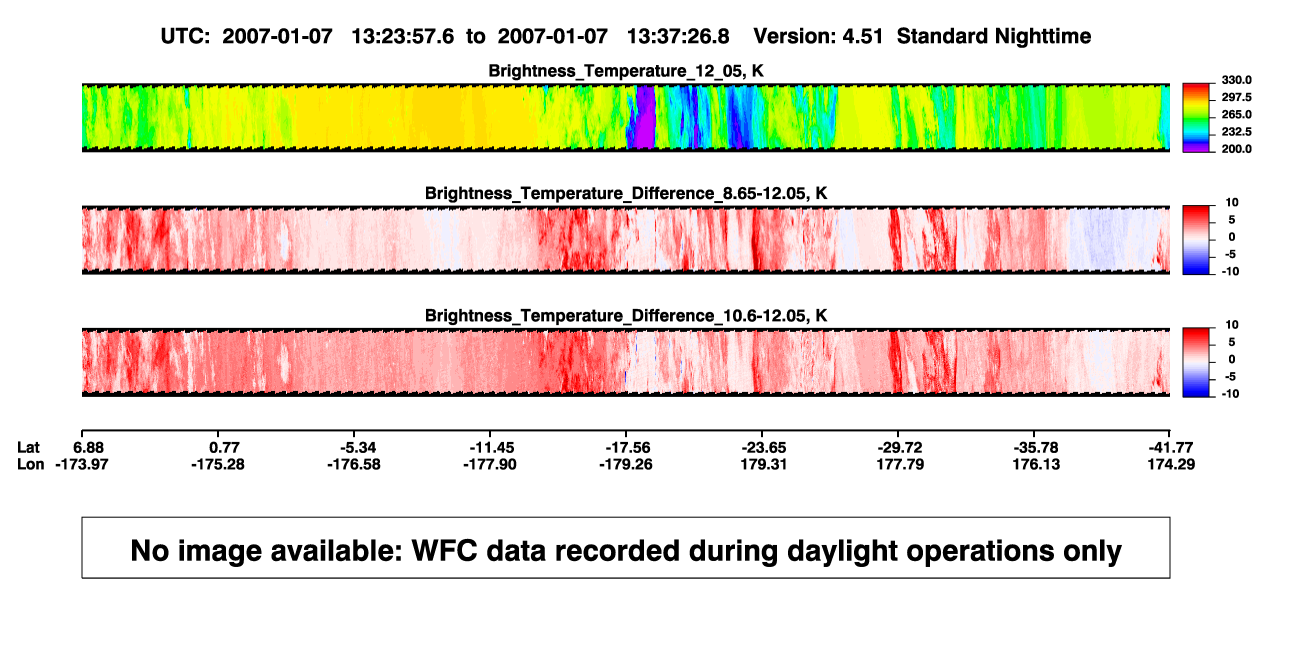This screenshot has height=667, width=1300.
Task: Click the latitude value -23.65
Action: point(762,447)
